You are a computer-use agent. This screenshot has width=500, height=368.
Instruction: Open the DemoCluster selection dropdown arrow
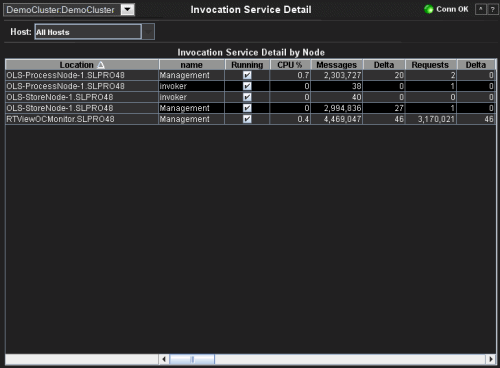128,10
